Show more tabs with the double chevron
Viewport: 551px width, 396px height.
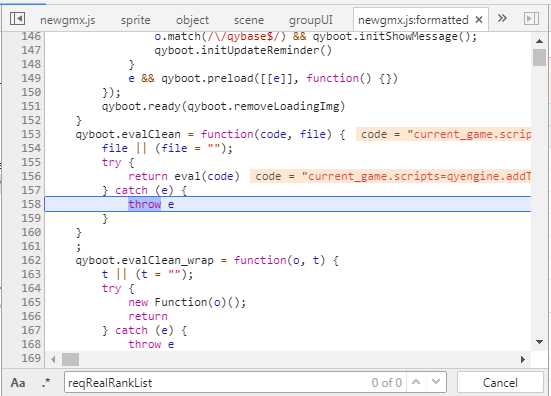point(503,18)
